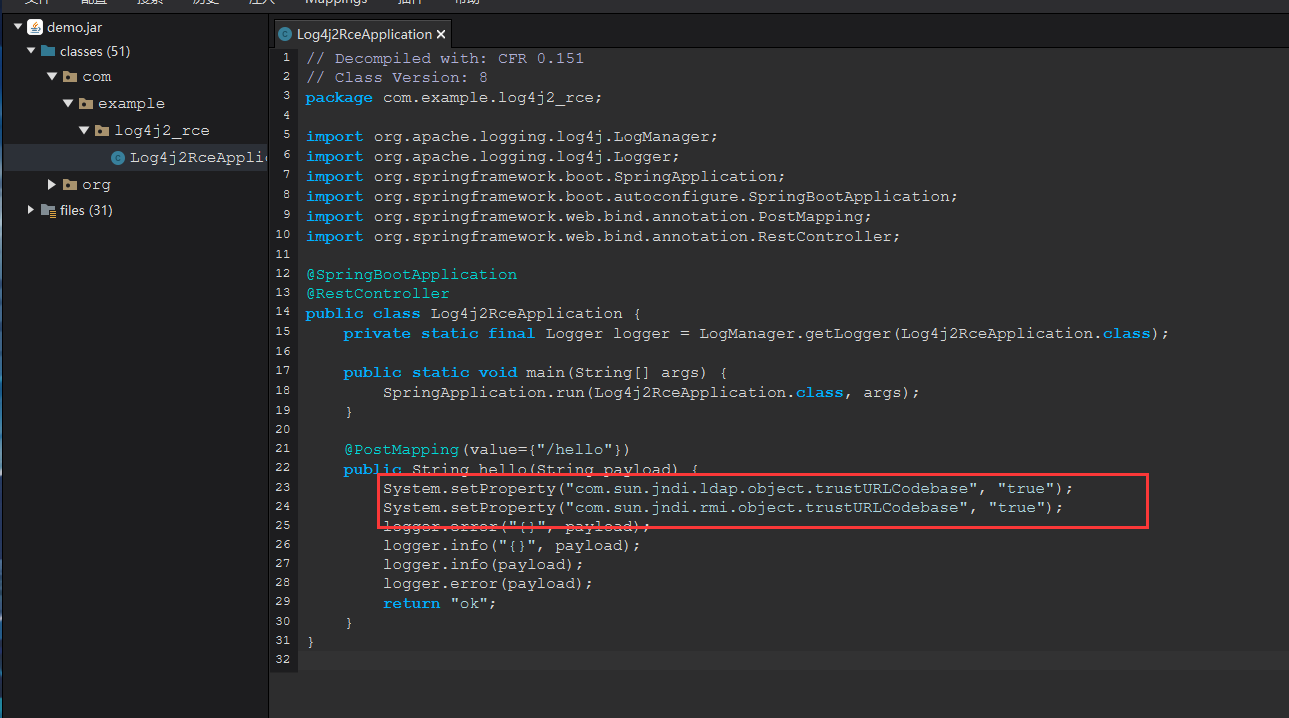Select the Log4j2RceApplication editor tab
Screen dimensions: 1289x718
click(362, 33)
